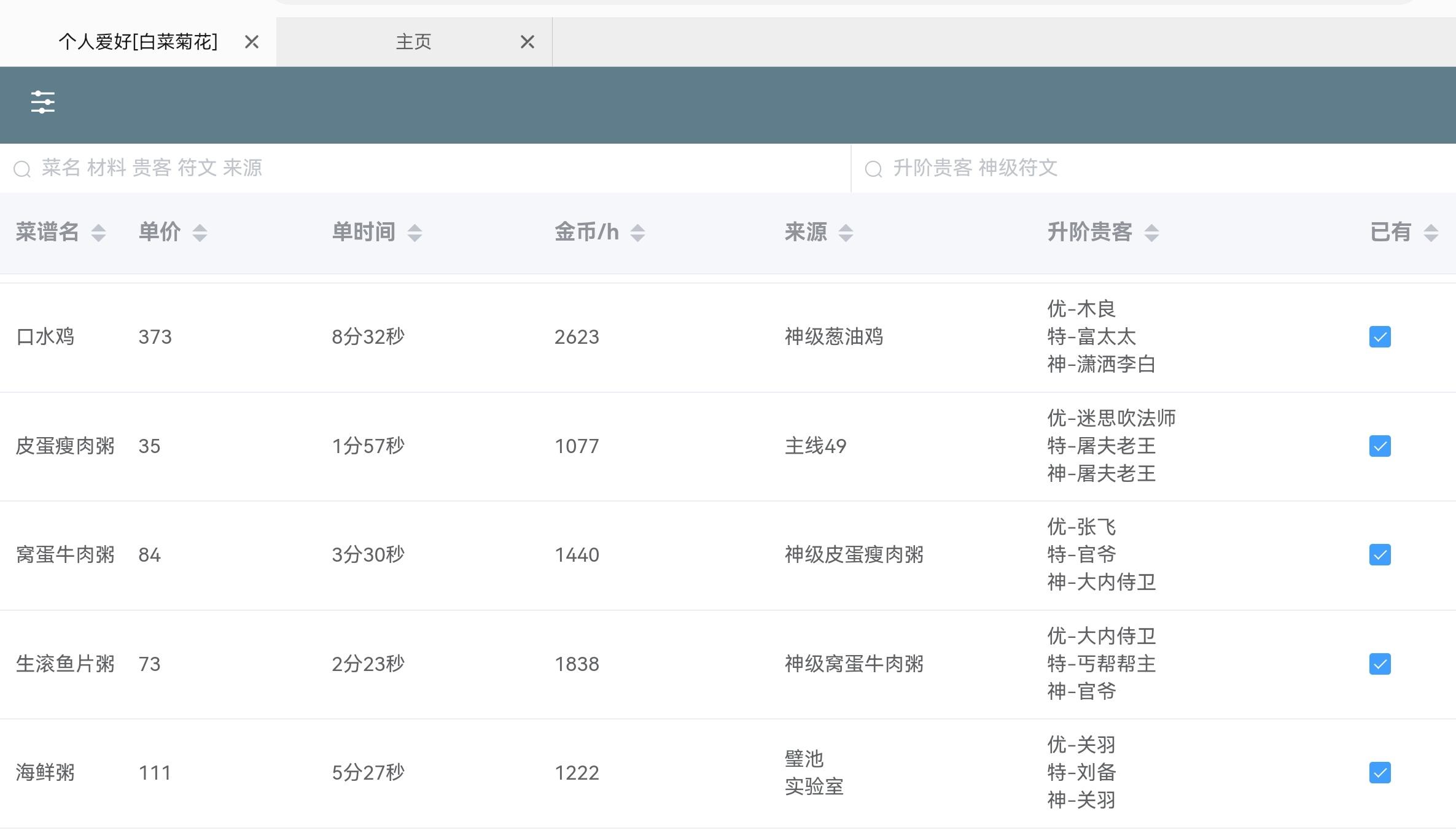Click price 373 for 口水鸡

click(x=155, y=337)
